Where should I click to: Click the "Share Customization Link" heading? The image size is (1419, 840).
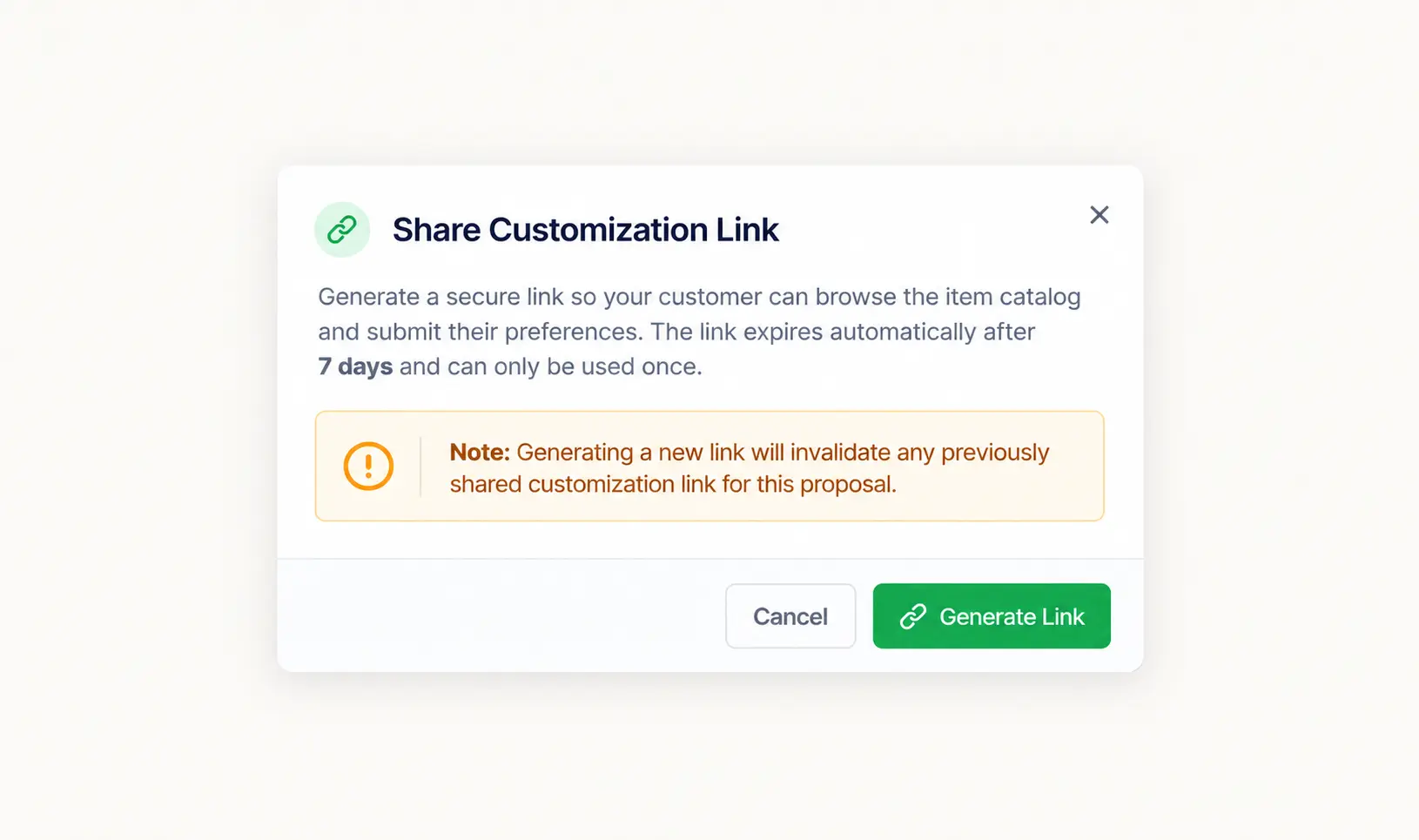(x=585, y=230)
